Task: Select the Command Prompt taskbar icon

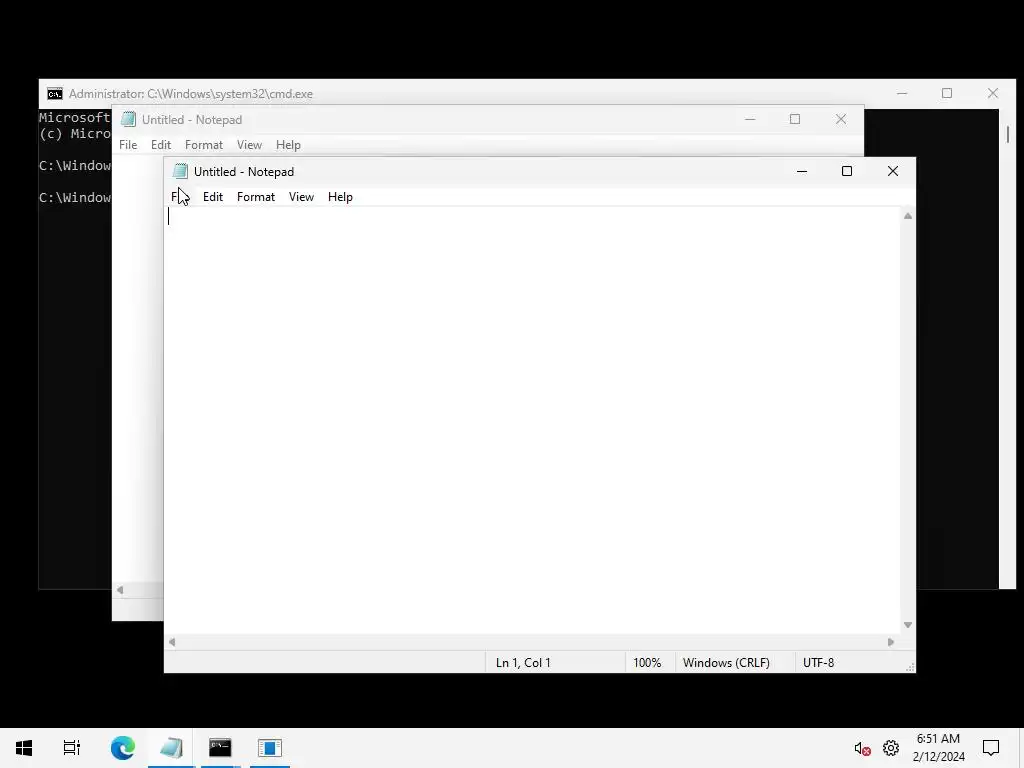Action: tap(220, 748)
